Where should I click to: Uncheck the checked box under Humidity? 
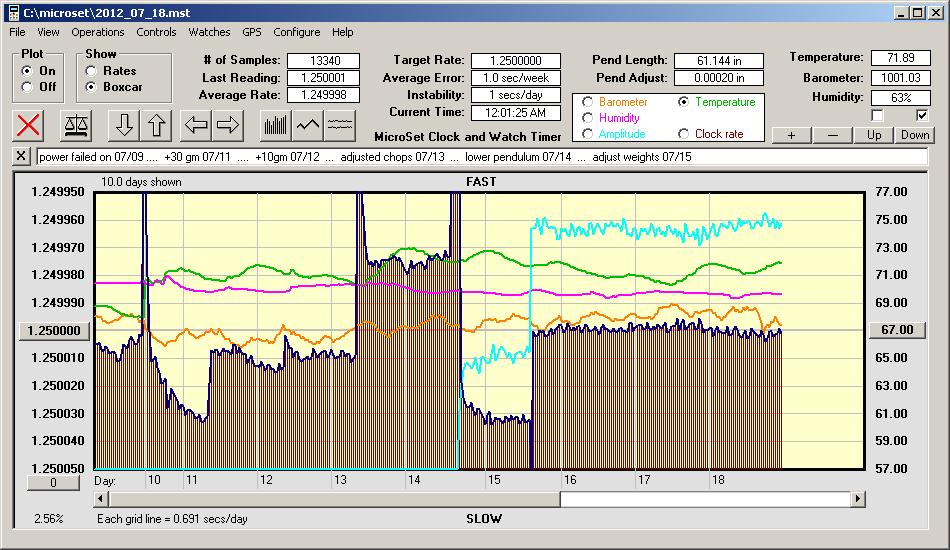point(922,115)
